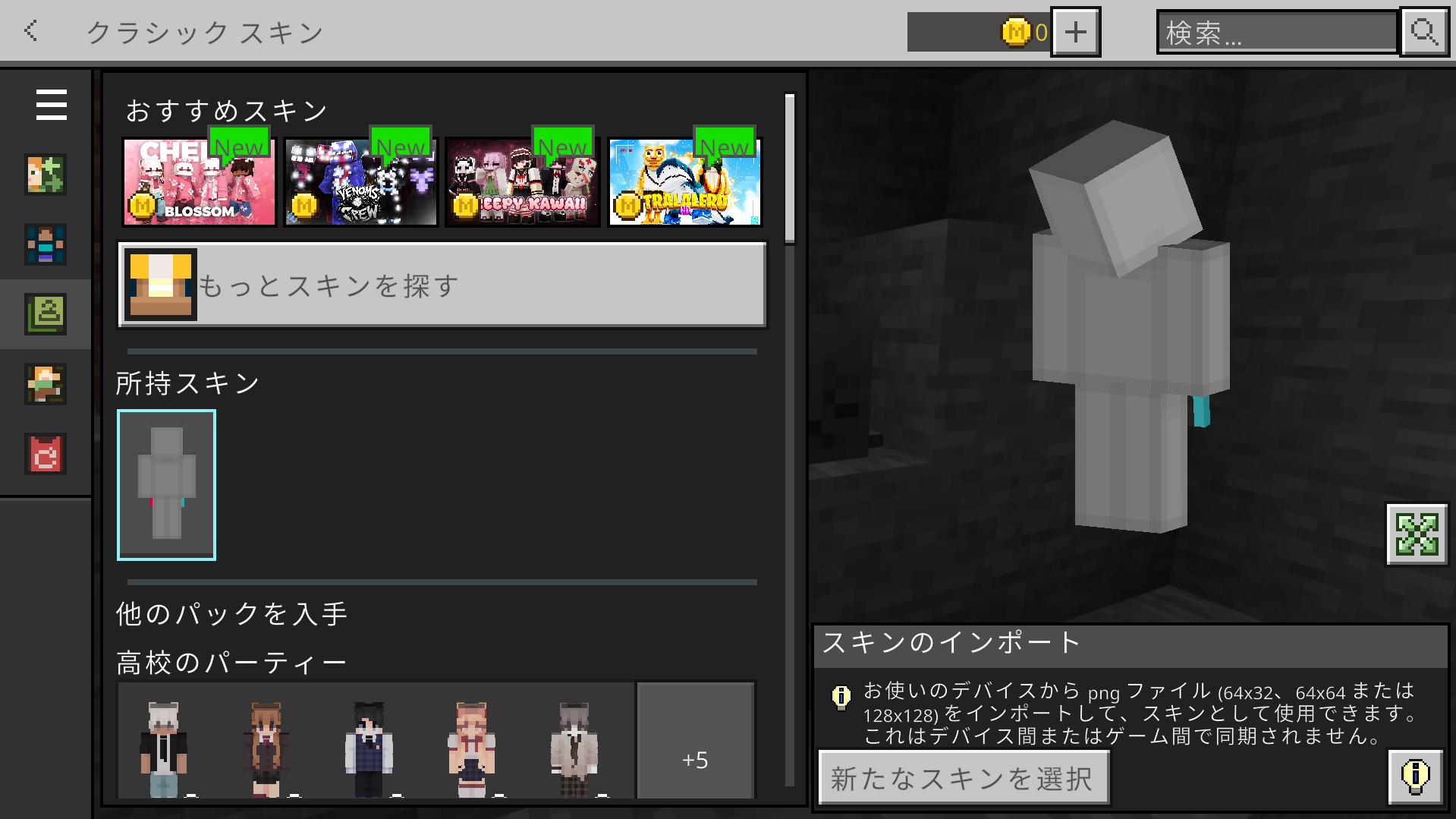Image resolution: width=1456 pixels, height=819 pixels.
Task: Click the 検索 search input field
Action: tap(1276, 33)
